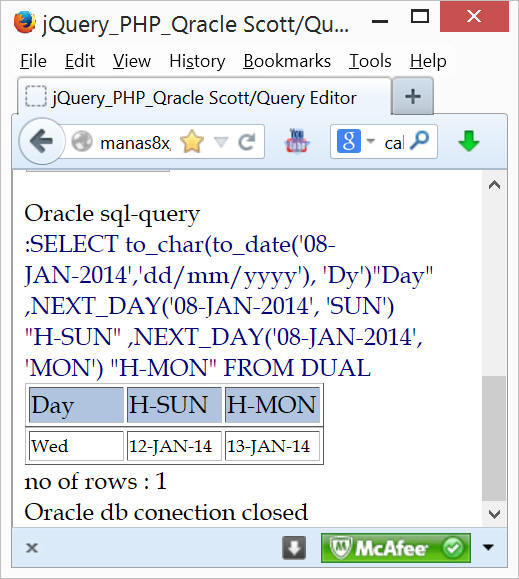Click the scrollbar up arrow

pyautogui.click(x=494, y=185)
